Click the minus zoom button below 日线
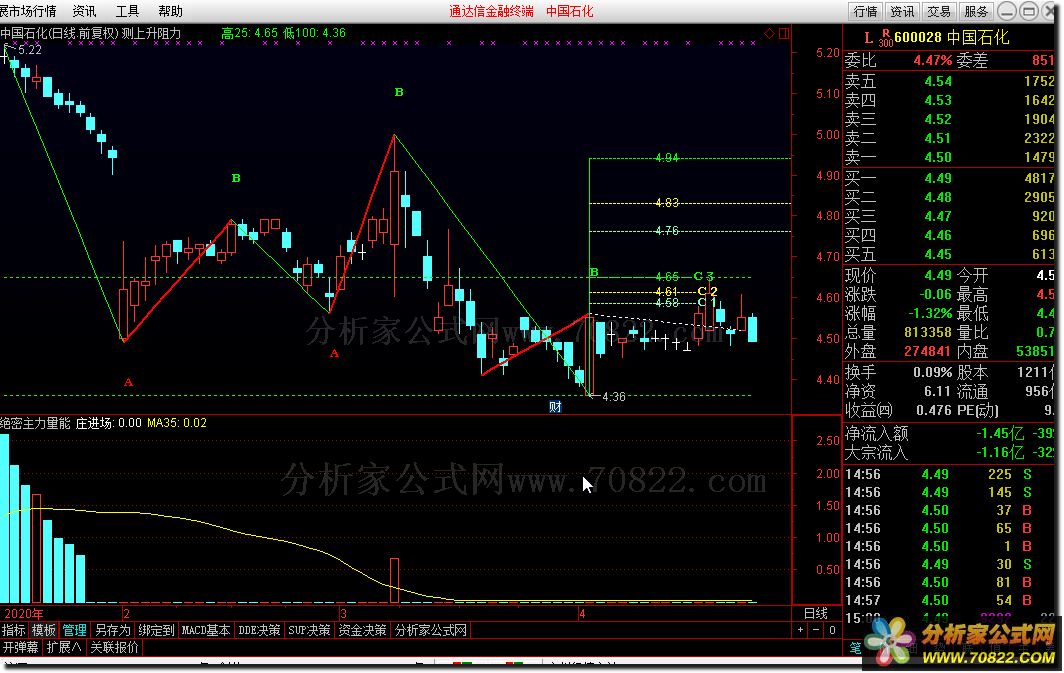This screenshot has height=673, width=1064. pyautogui.click(x=816, y=630)
